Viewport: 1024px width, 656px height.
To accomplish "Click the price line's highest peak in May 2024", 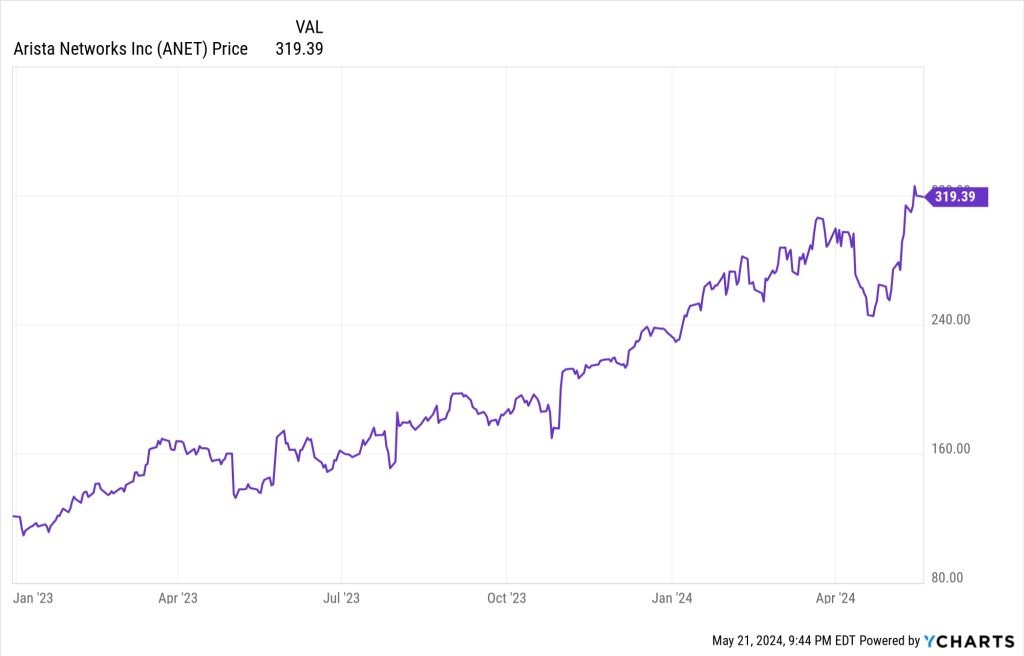I will [x=913, y=186].
